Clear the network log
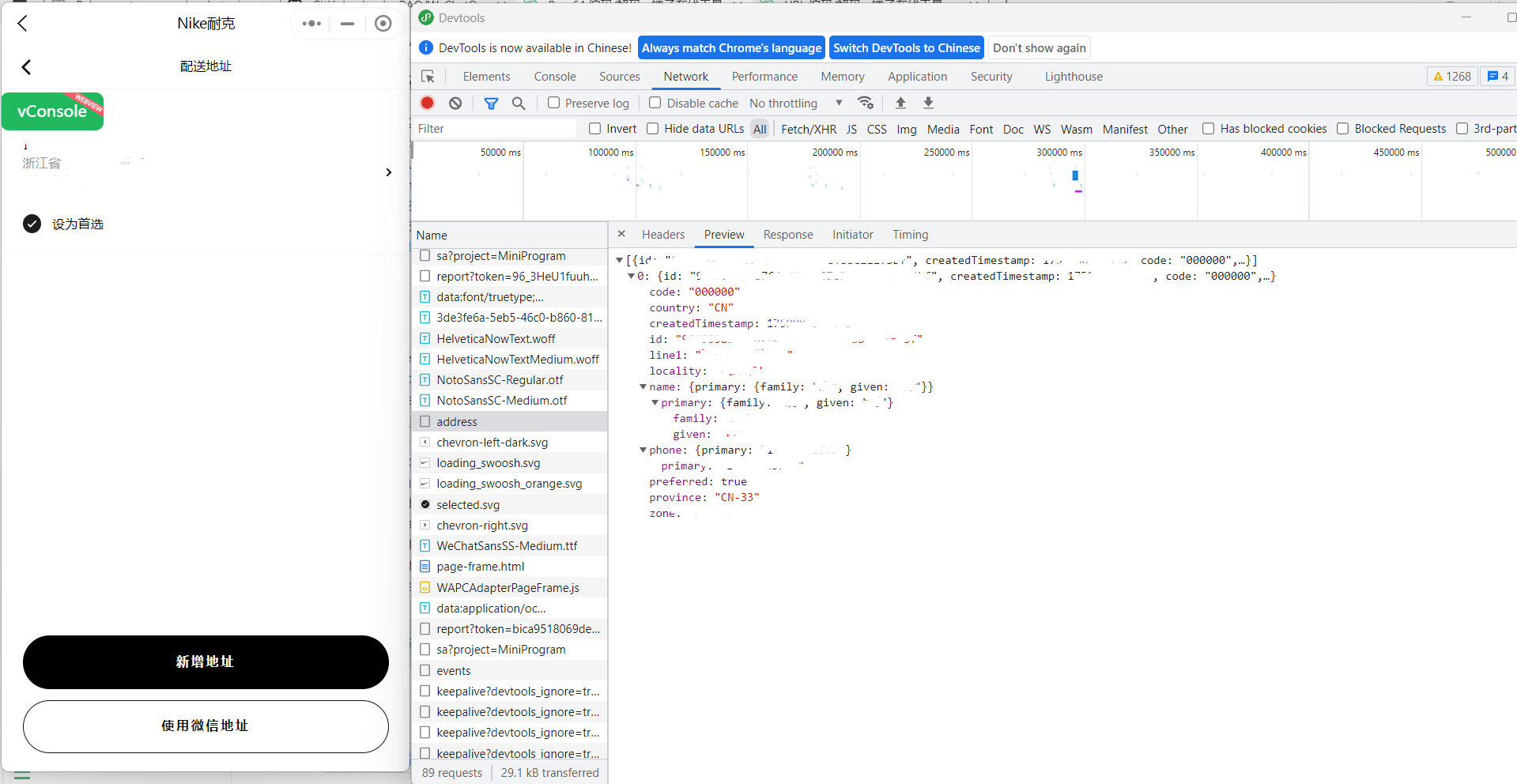The height and width of the screenshot is (784, 1517). pos(455,103)
